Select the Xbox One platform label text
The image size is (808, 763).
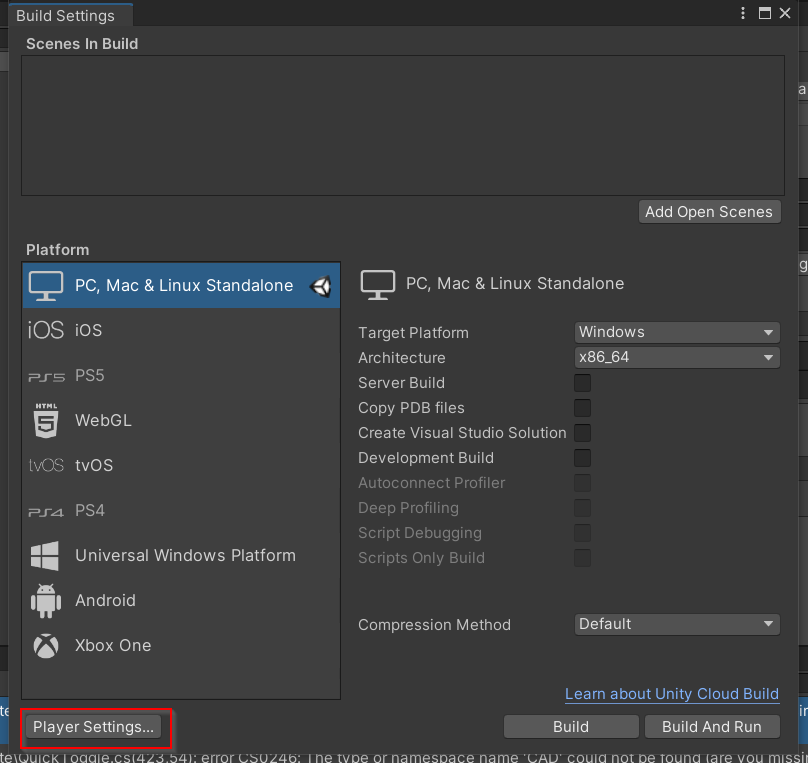click(113, 646)
